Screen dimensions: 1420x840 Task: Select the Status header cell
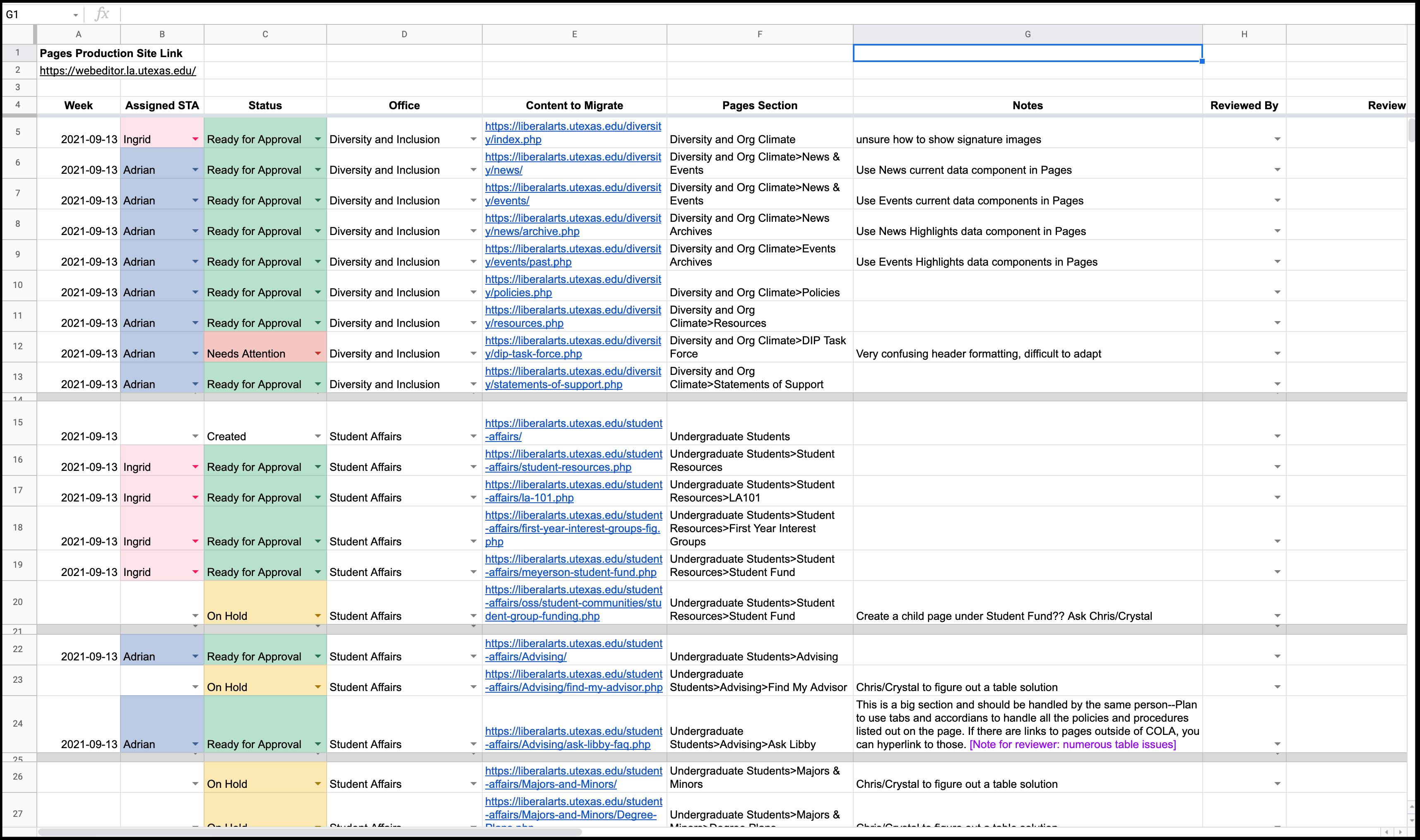[x=265, y=105]
